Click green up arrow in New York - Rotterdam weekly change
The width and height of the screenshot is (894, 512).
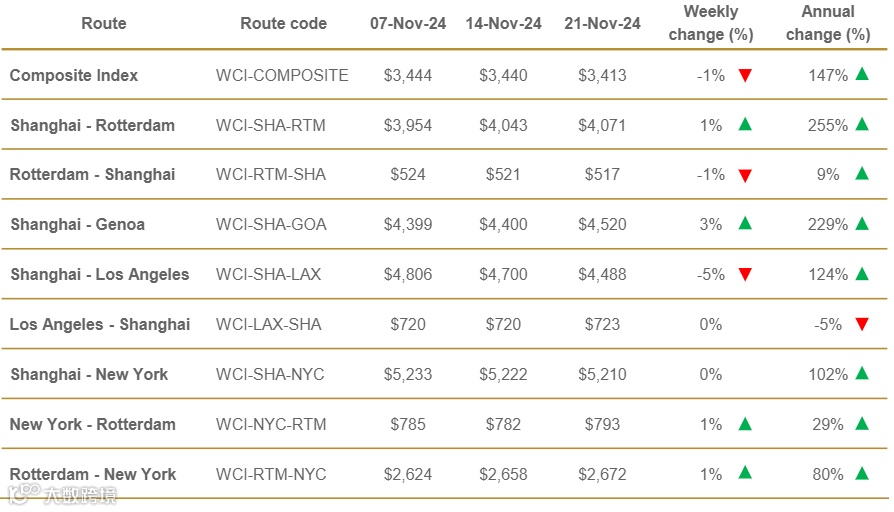(x=744, y=424)
